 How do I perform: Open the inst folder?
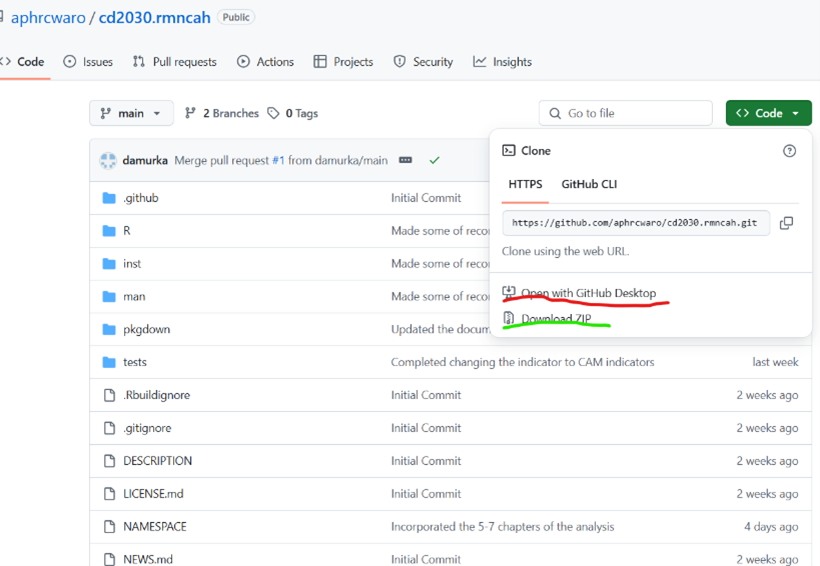point(132,264)
